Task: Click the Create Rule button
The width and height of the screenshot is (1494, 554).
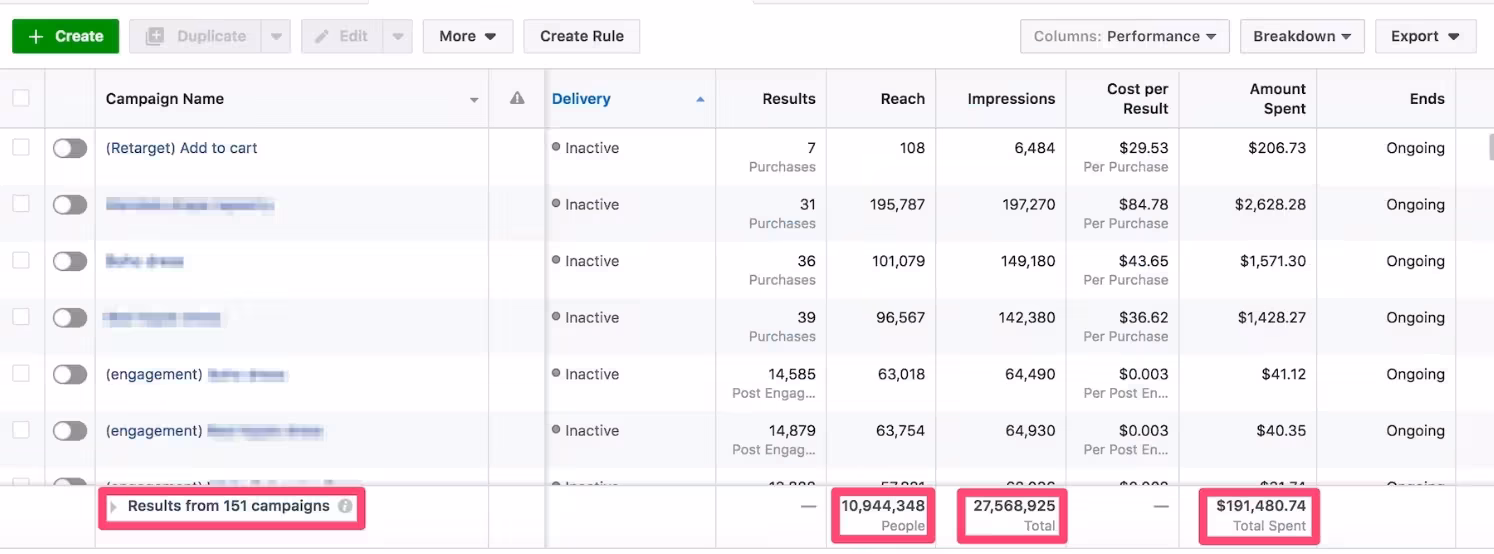Action: point(581,36)
